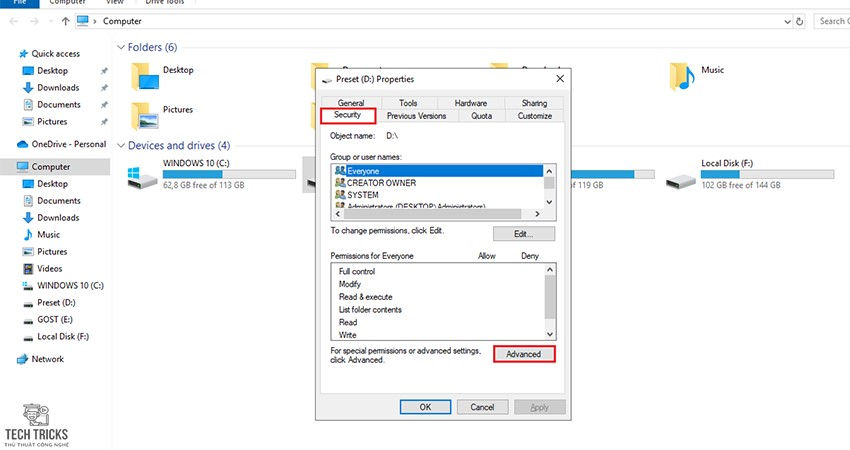
Task: Click 102 GB free of 144 GB text
Action: coord(741,185)
